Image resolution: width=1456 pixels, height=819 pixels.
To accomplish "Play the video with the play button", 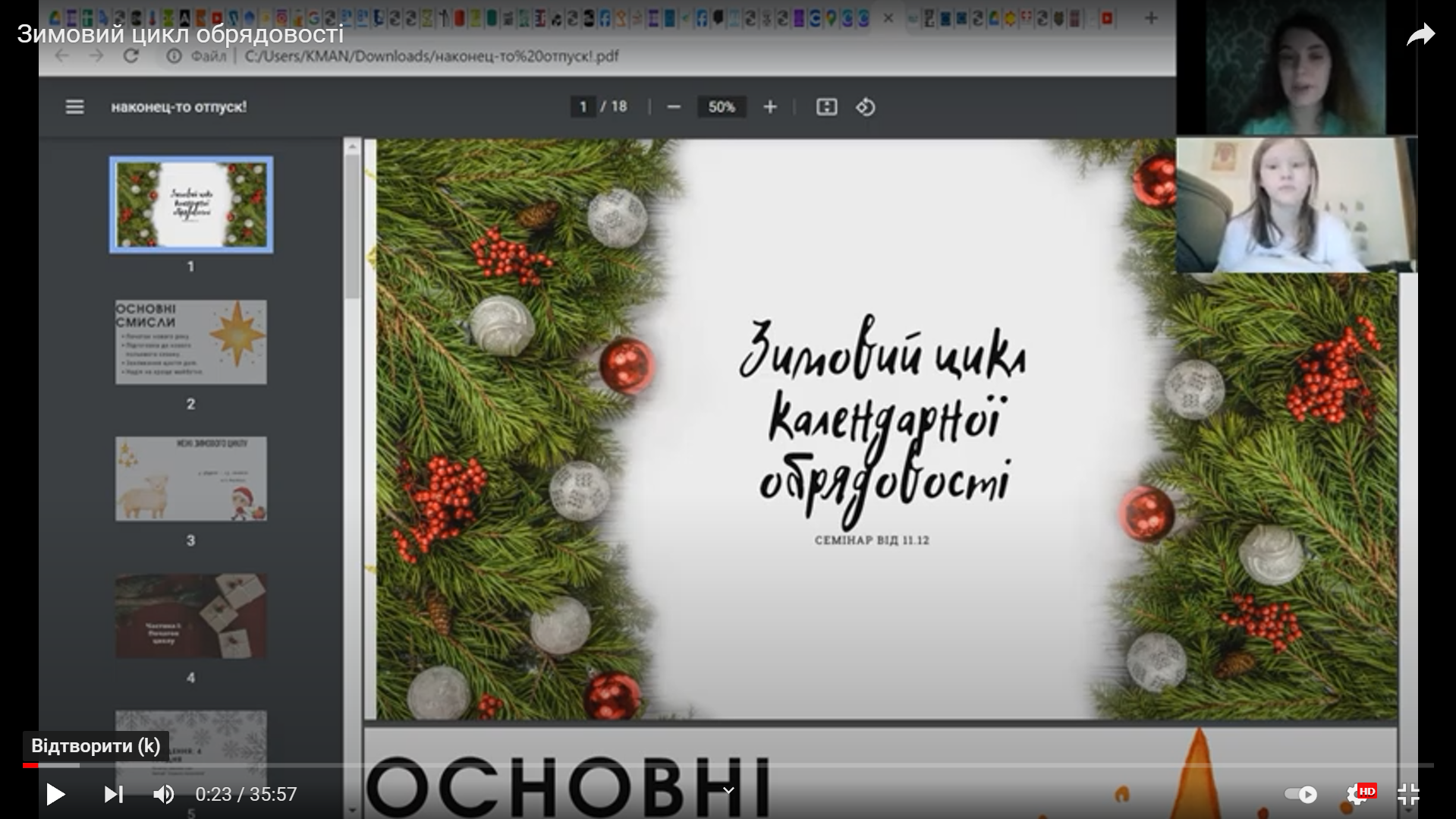I will 55,794.
